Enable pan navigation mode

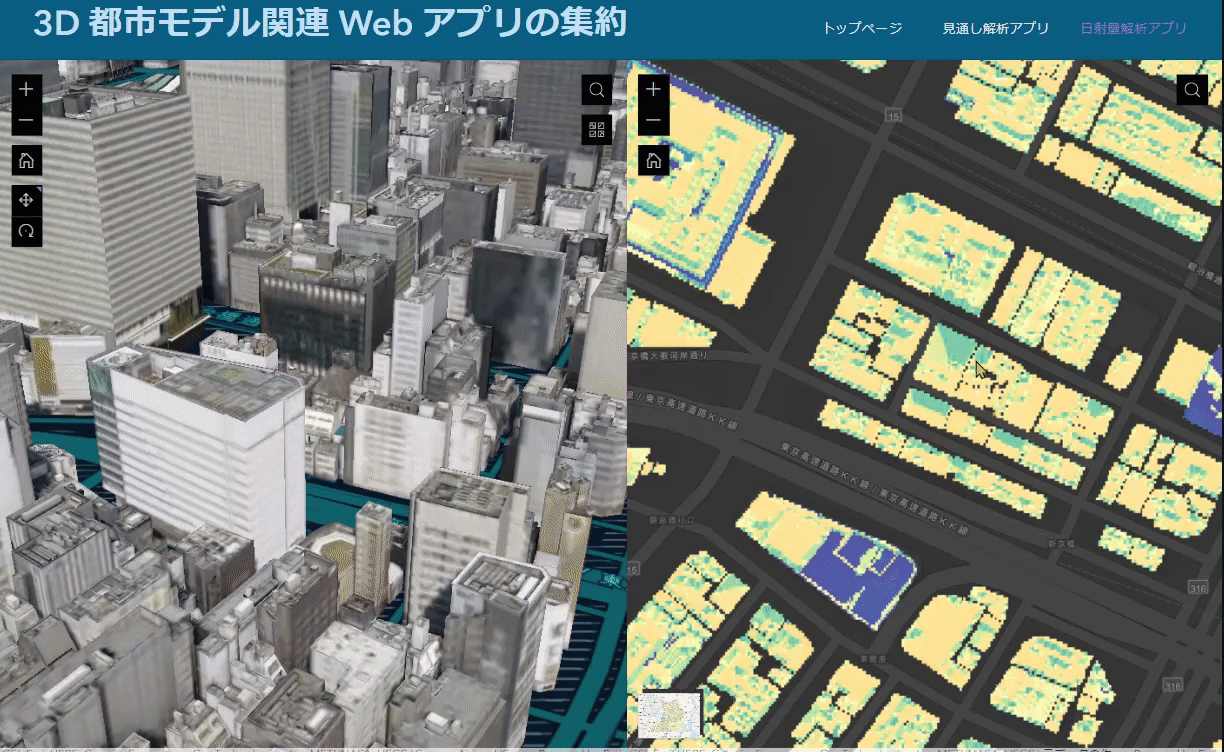tap(26, 200)
